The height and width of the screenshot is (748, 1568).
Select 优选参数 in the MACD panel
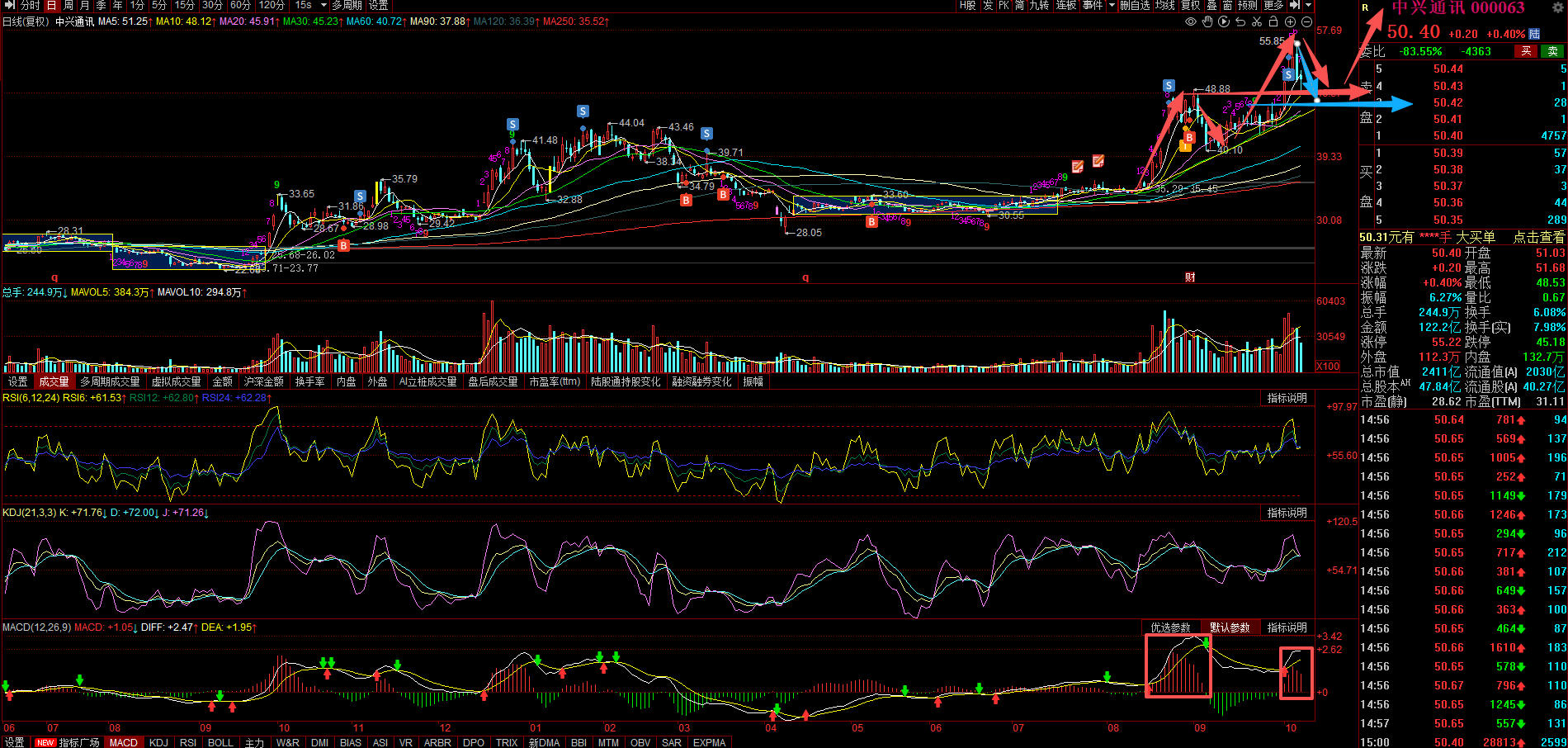coord(1171,627)
